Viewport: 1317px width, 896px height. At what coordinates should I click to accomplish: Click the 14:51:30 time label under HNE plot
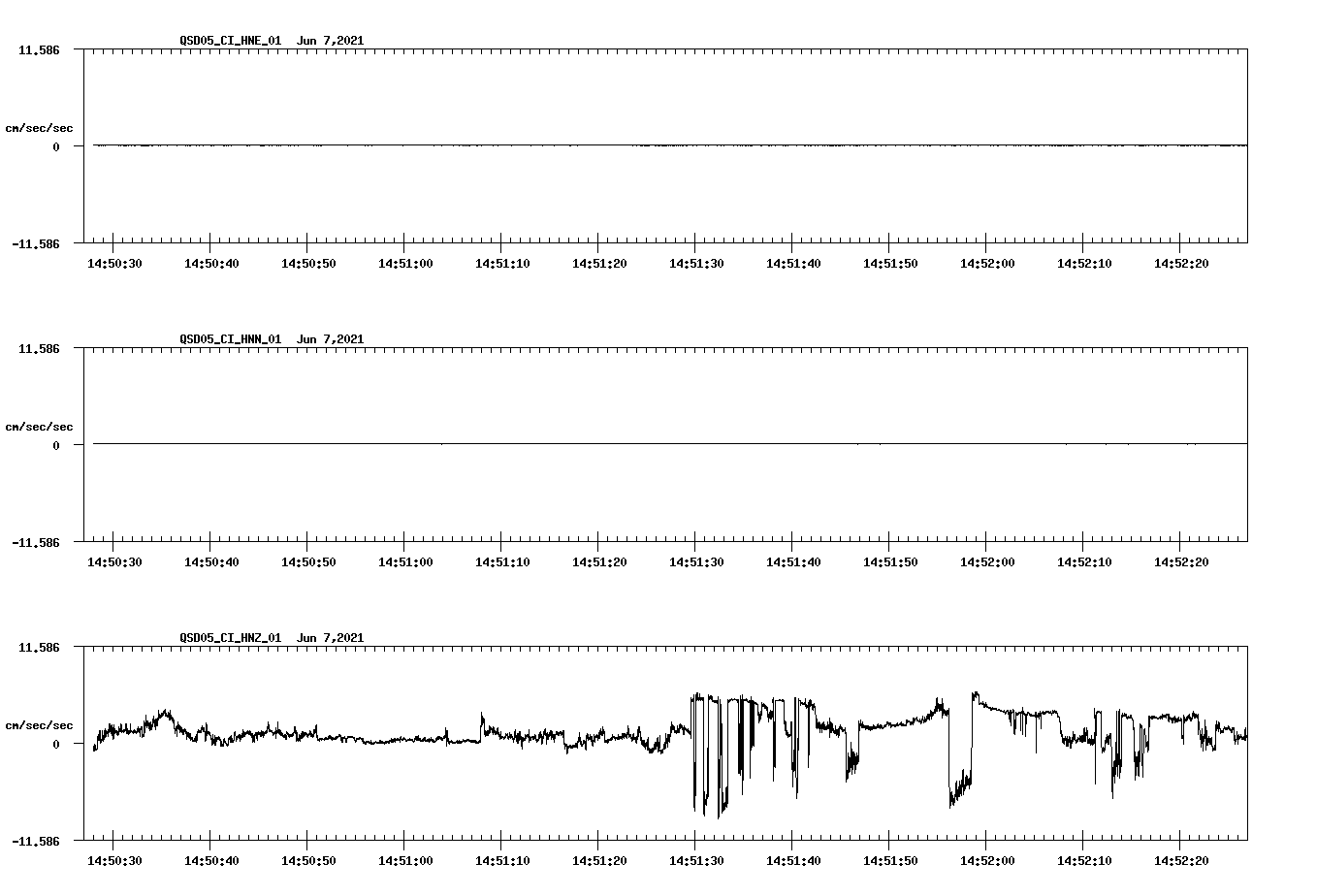[x=696, y=264]
